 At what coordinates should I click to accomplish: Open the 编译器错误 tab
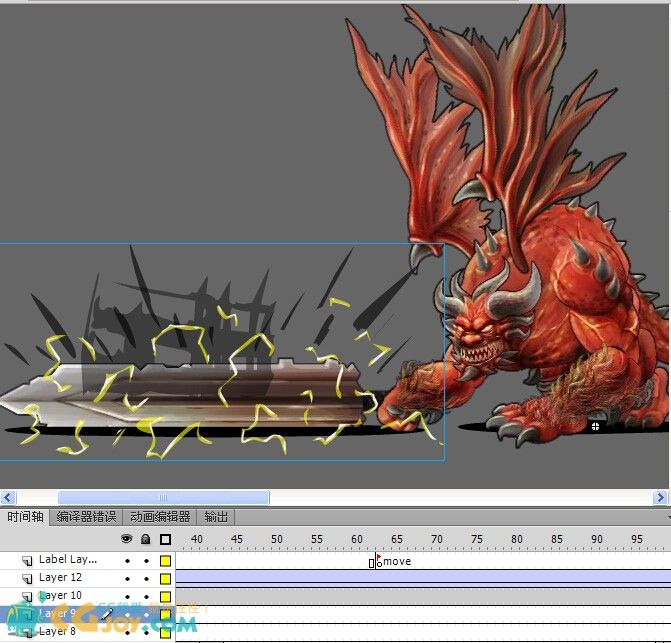point(86,517)
